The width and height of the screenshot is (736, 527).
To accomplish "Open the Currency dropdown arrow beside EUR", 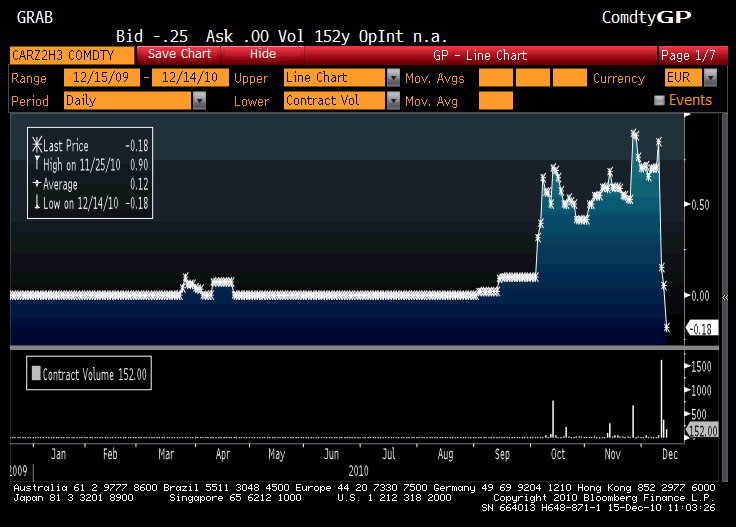I will [x=711, y=78].
